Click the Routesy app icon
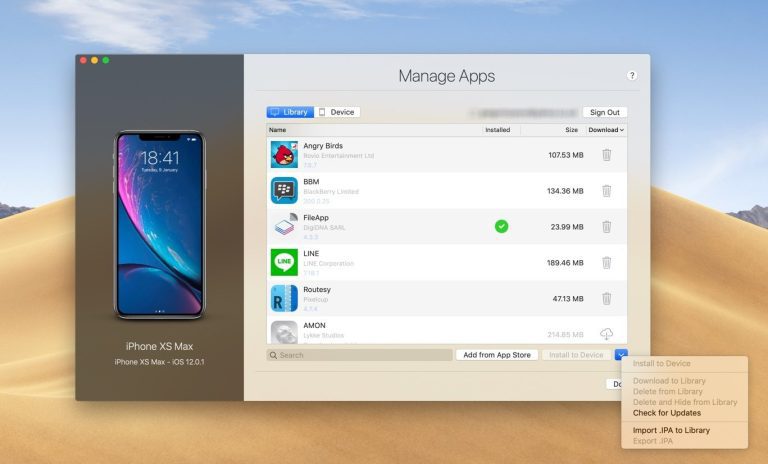This screenshot has height=464, width=768. 284,298
